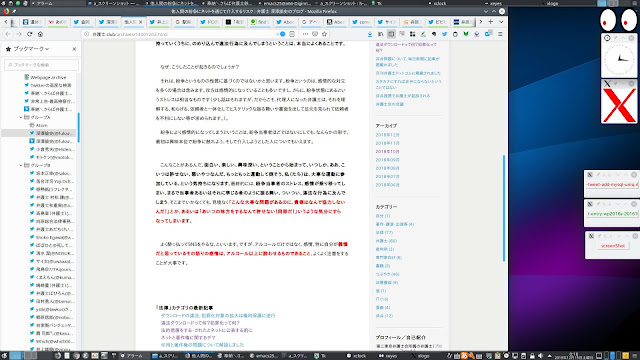Bookmark this page with the star icon
The height and width of the screenshot is (360, 640).
324,34
